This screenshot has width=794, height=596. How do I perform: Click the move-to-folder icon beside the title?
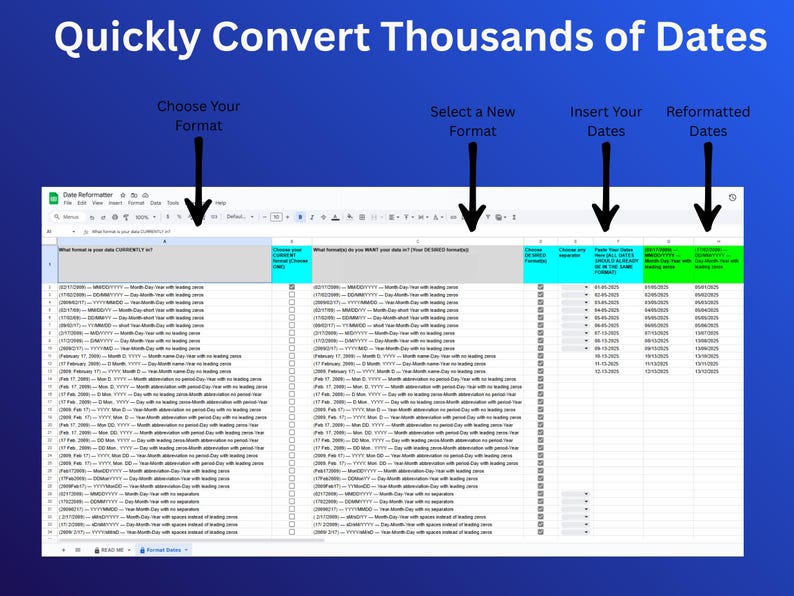pyautogui.click(x=134, y=195)
